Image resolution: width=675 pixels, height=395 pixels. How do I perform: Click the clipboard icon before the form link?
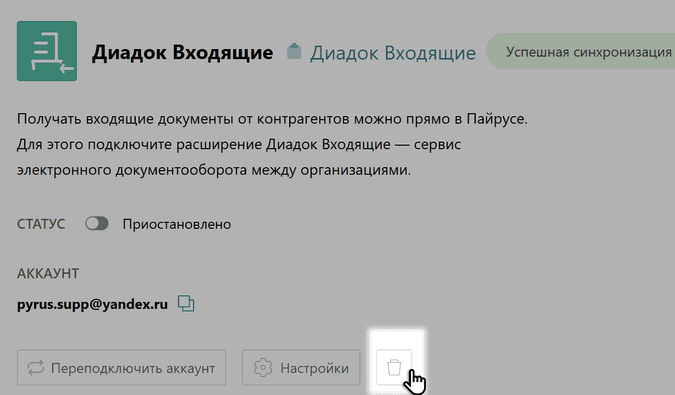pos(294,52)
